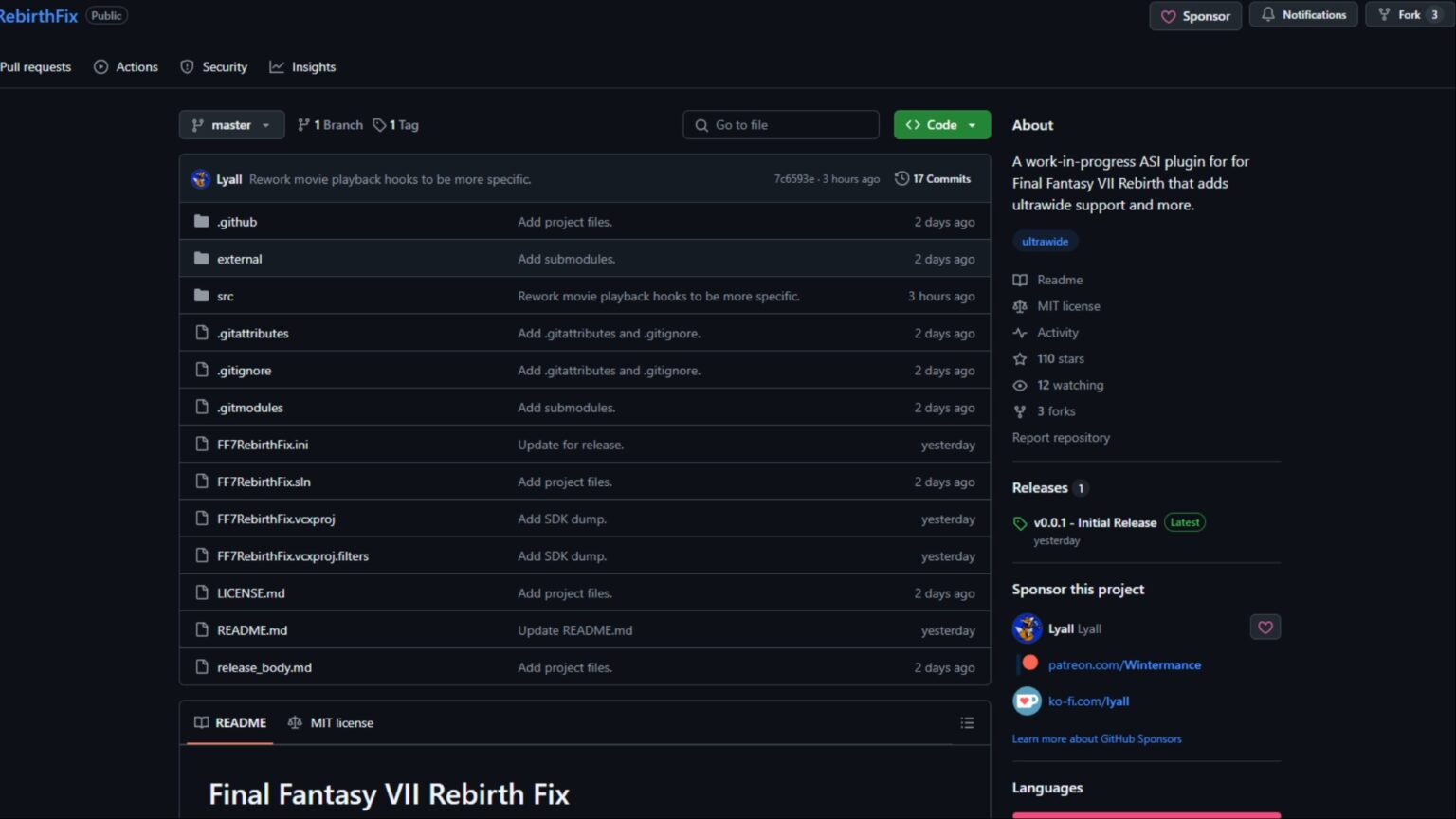1456x819 pixels.
Task: Open the README outline list icon
Action: (x=967, y=723)
